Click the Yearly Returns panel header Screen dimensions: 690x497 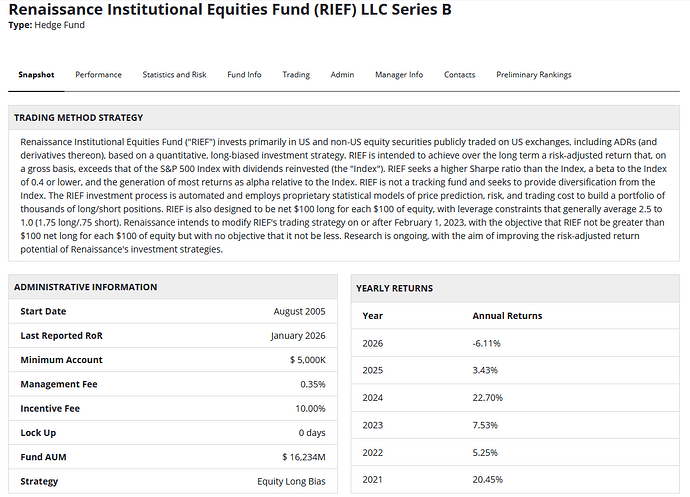tap(395, 288)
